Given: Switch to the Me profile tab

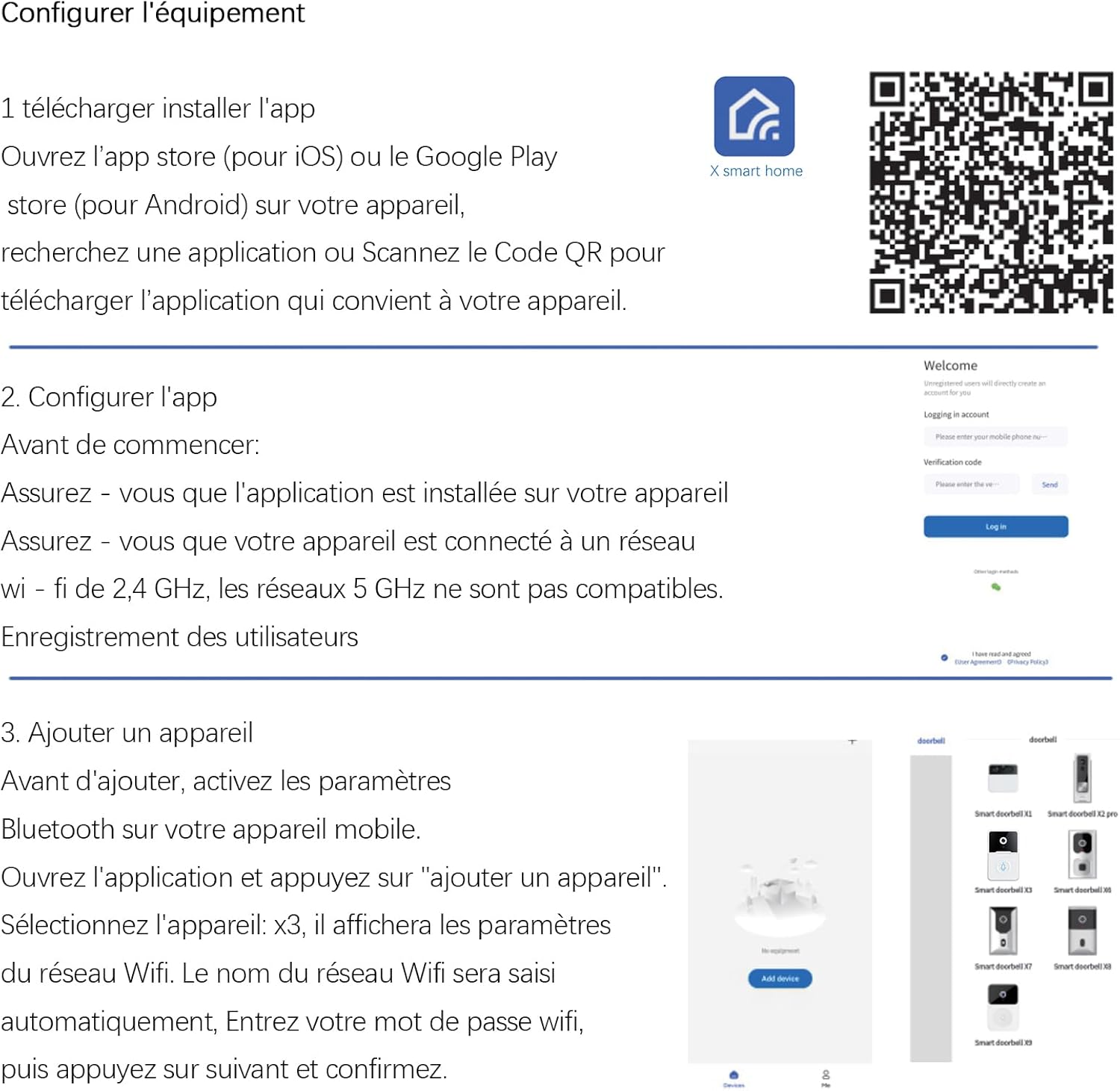Looking at the screenshot, I should (826, 1079).
